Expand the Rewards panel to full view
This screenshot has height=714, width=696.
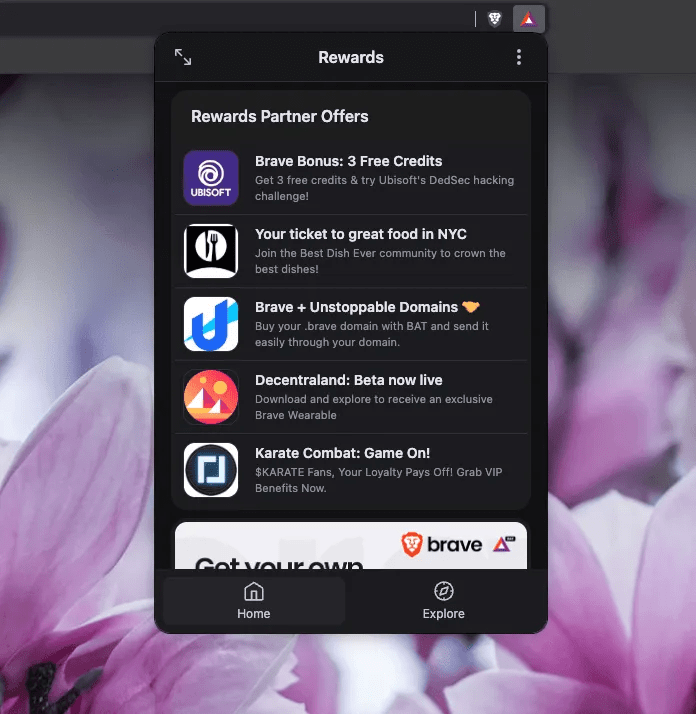point(183,57)
